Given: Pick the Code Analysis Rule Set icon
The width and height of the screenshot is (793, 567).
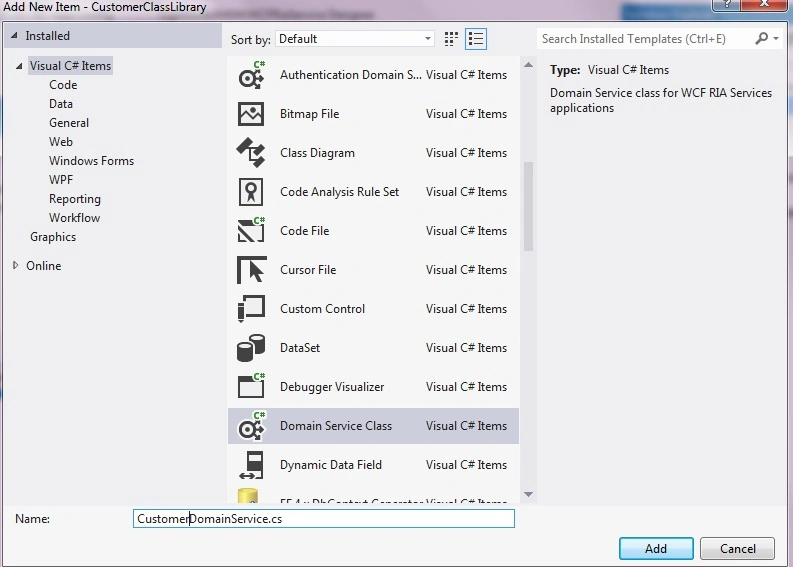Looking at the screenshot, I should coord(251,192).
